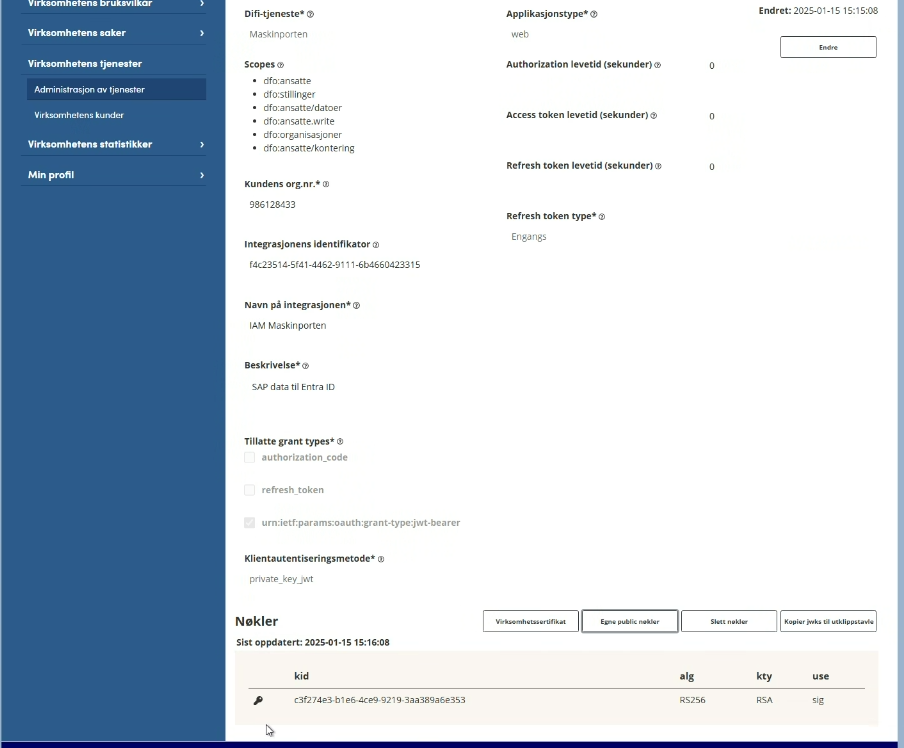Image resolution: width=904 pixels, height=748 pixels.
Task: Click Kopier jwks til utklippstavle button
Action: [x=828, y=621]
